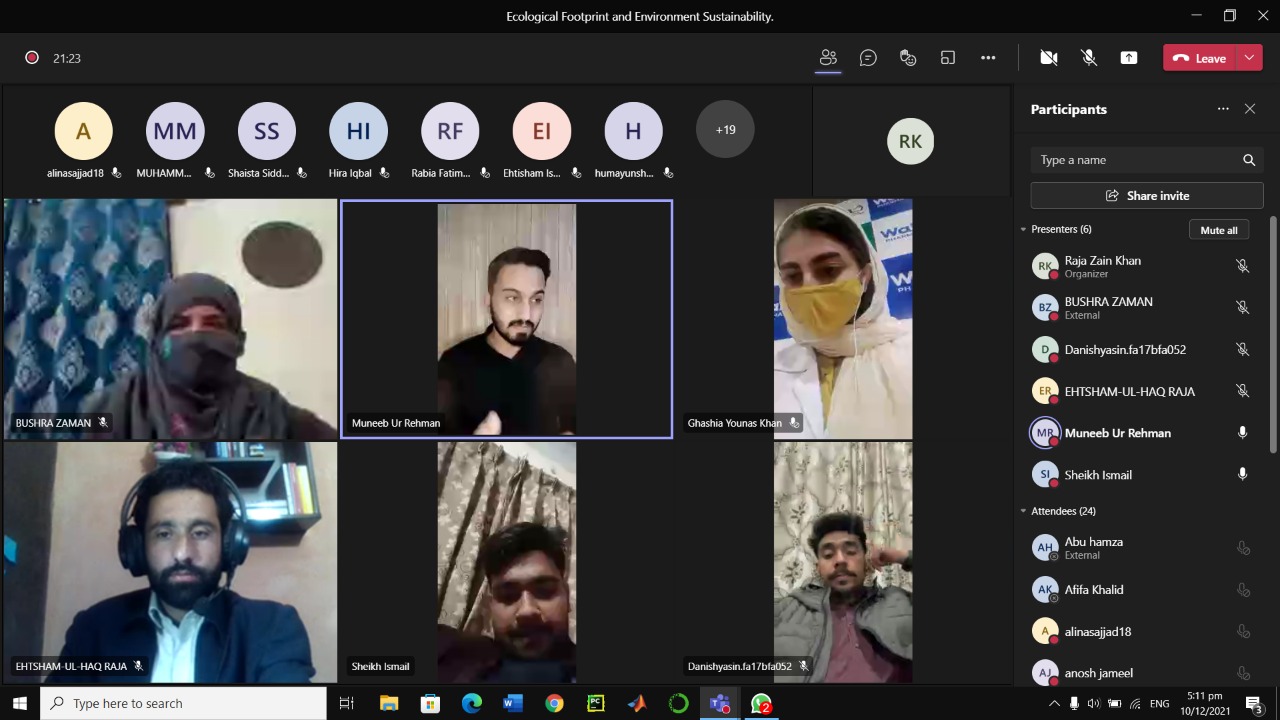The image size is (1280, 720).
Task: Open the More actions ellipsis menu
Action: pos(988,58)
